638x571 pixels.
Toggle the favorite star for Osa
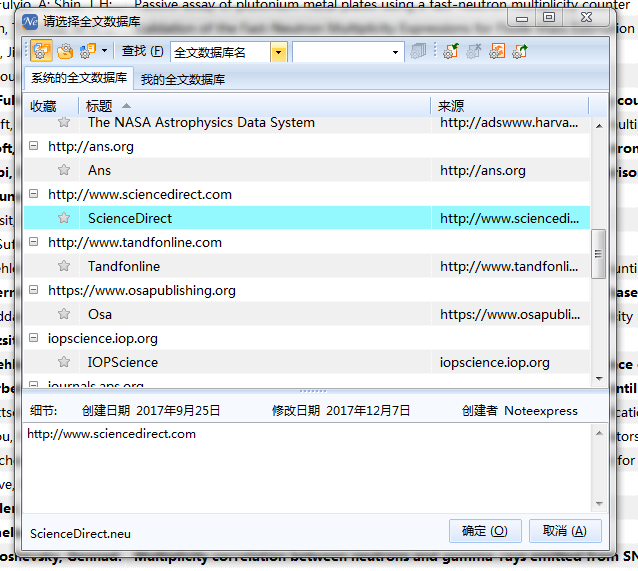64,314
